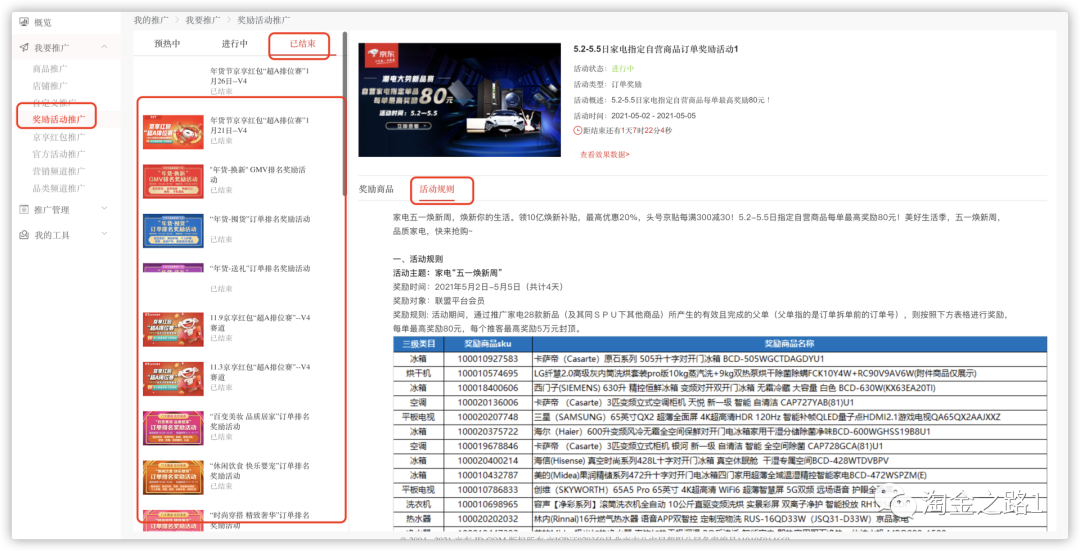Click the 推广管理 icon in sidebar

(x=24, y=209)
